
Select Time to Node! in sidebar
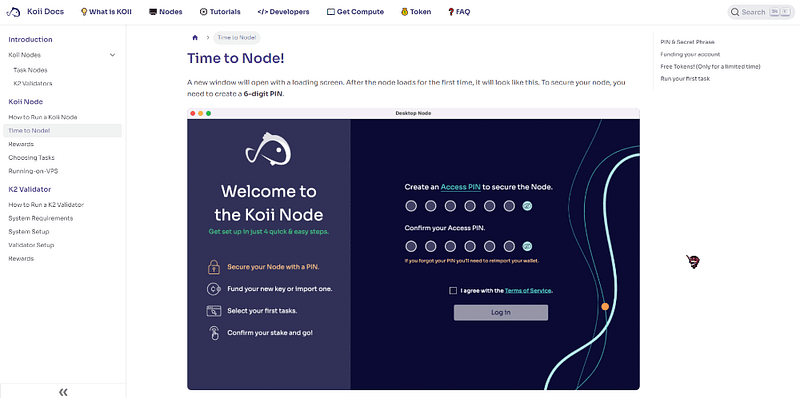pyautogui.click(x=62, y=131)
